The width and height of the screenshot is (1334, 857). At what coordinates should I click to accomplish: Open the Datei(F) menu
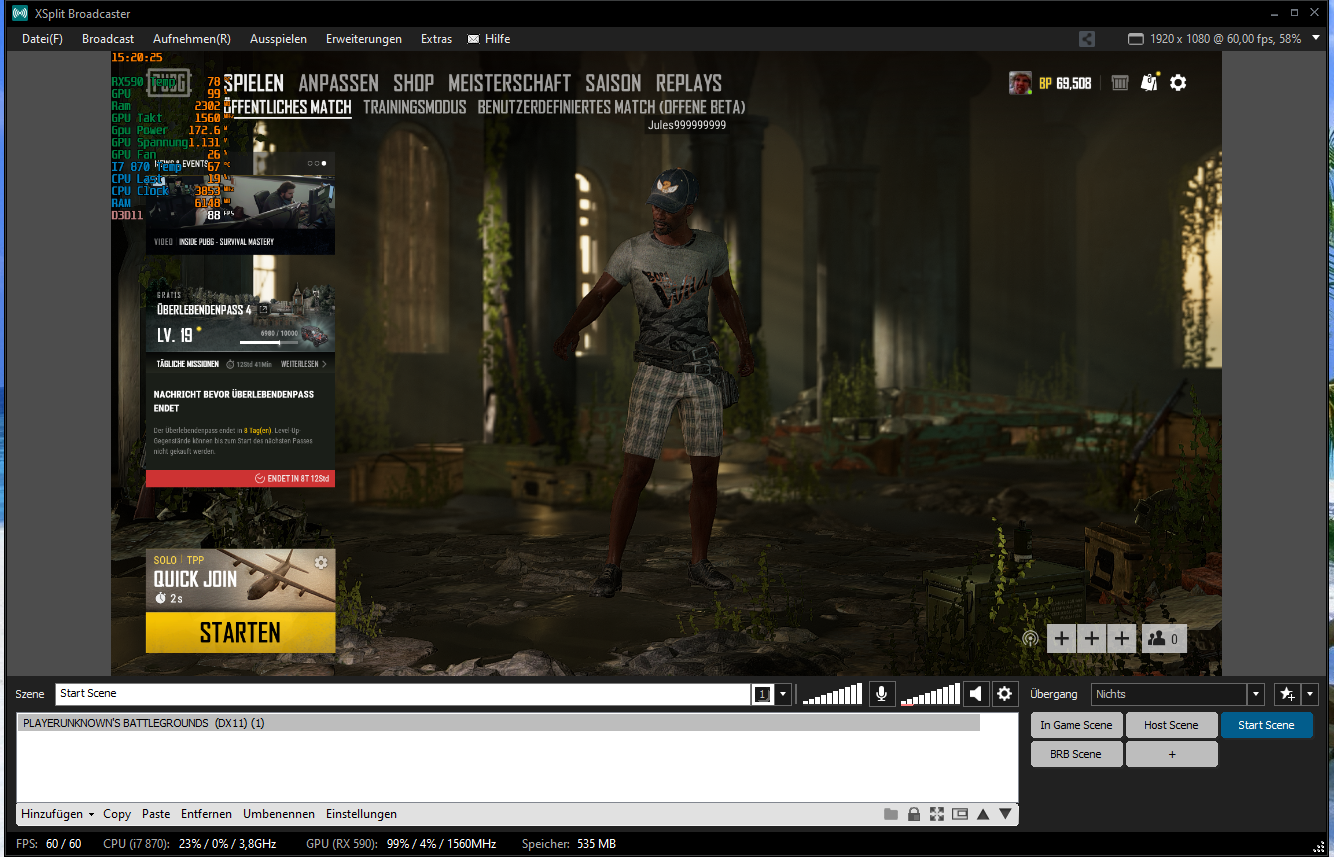pyautogui.click(x=42, y=39)
